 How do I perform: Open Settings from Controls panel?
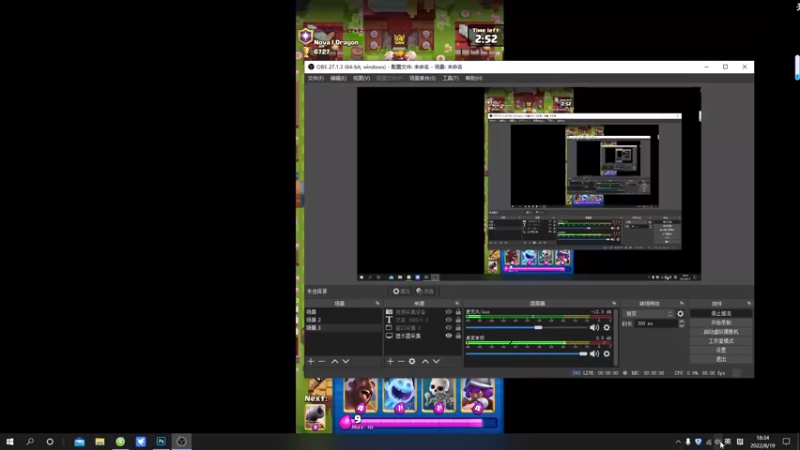pos(721,350)
